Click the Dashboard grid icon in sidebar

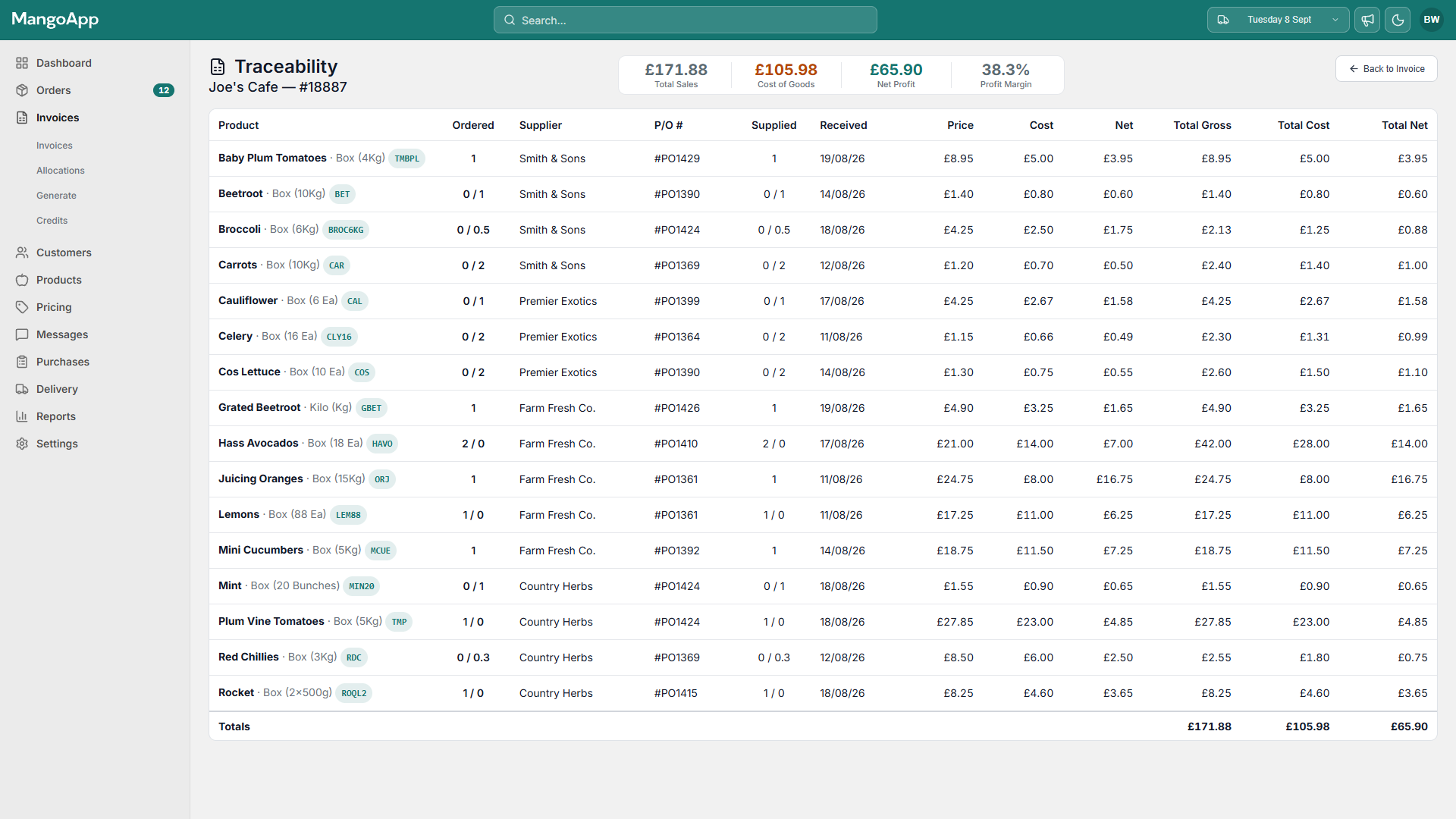[x=22, y=63]
